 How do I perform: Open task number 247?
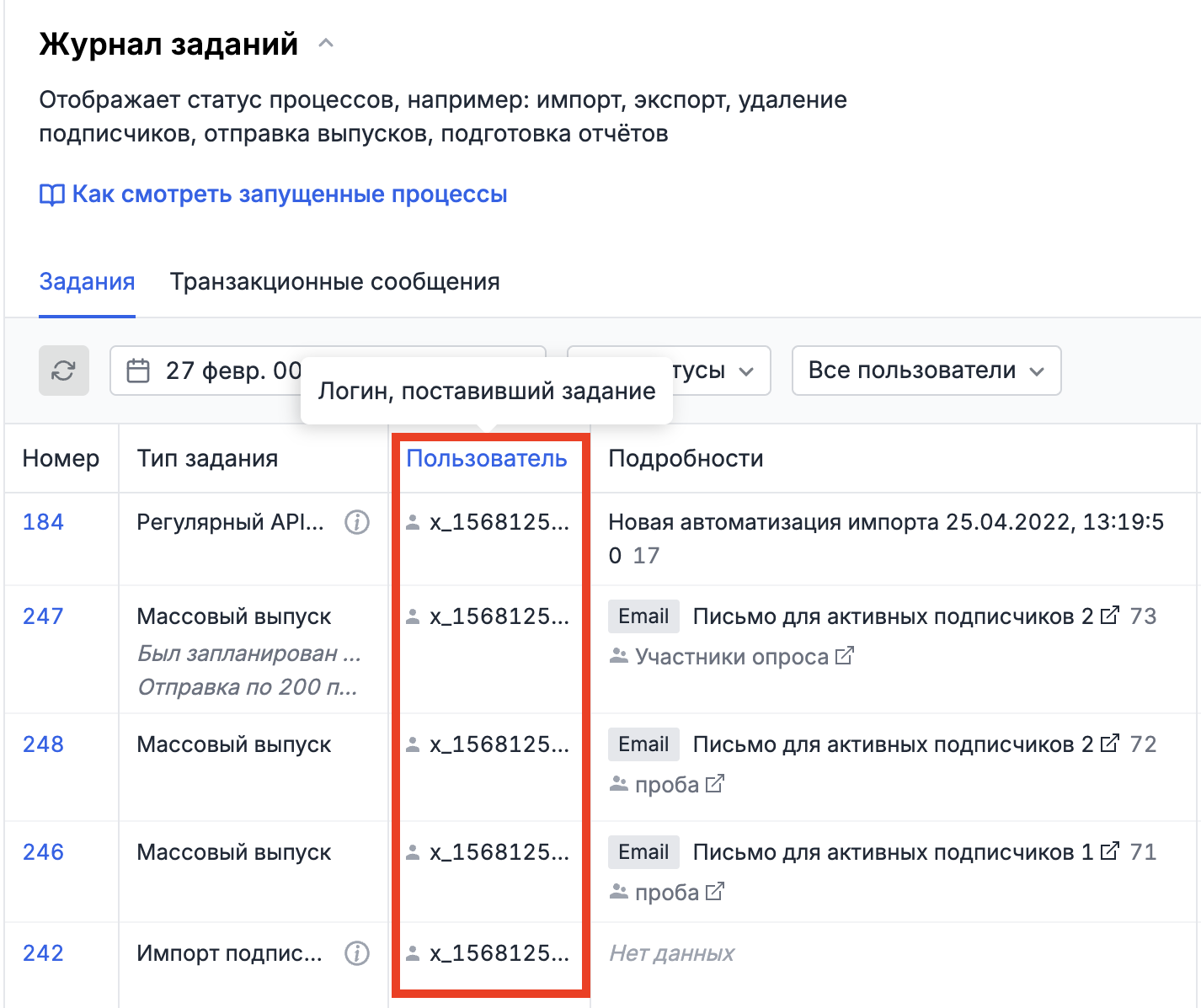coord(43,616)
